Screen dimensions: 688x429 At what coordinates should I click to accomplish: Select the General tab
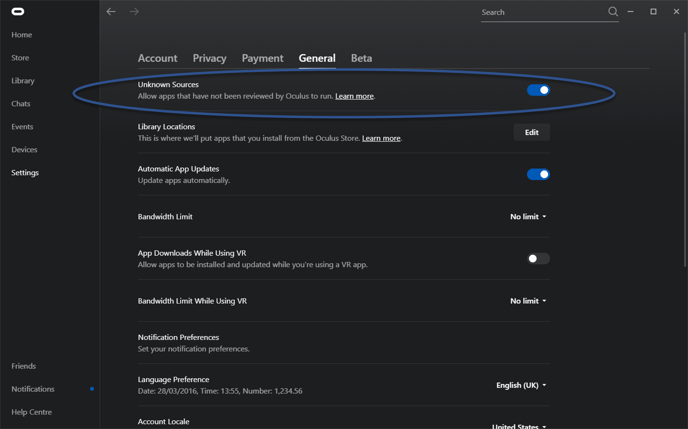tap(317, 58)
